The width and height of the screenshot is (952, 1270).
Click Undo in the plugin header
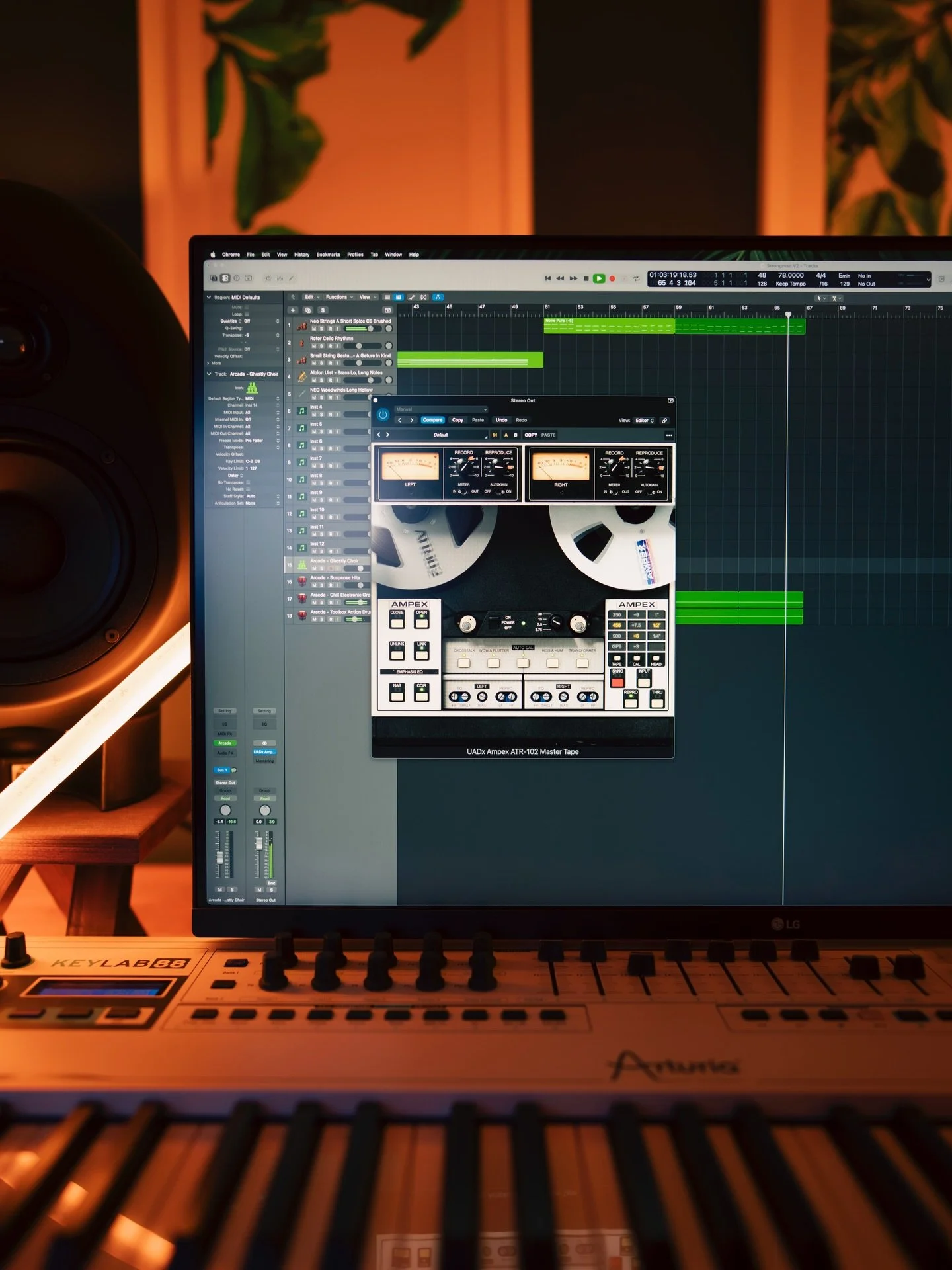pyautogui.click(x=502, y=420)
